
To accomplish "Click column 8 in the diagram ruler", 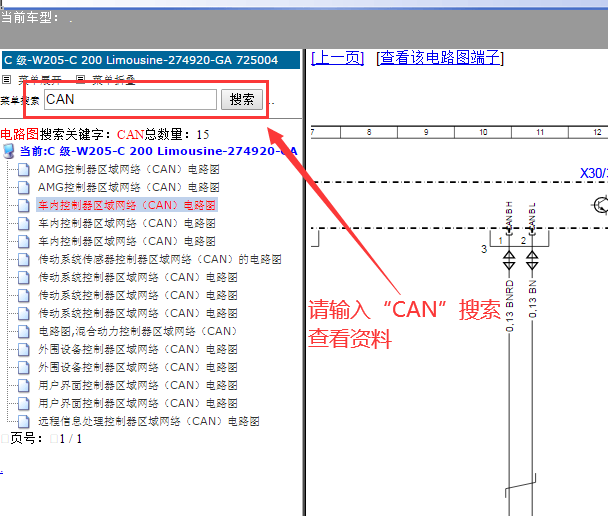I will pos(369,133).
